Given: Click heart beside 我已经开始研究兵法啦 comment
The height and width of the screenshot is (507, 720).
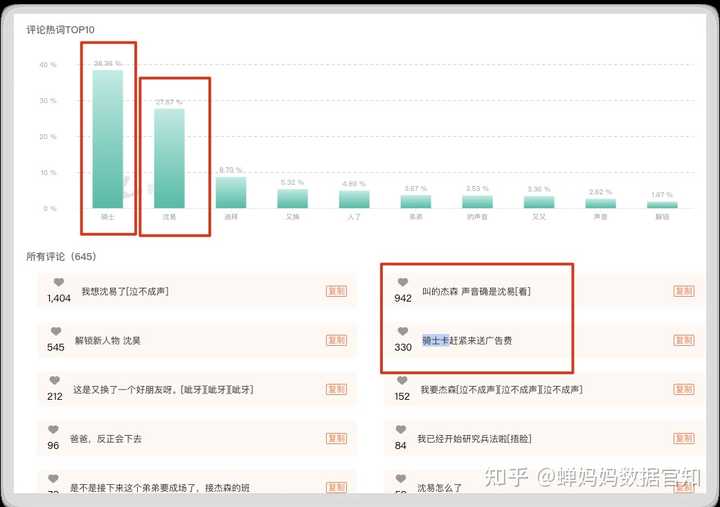Looking at the screenshot, I should click(401, 429).
